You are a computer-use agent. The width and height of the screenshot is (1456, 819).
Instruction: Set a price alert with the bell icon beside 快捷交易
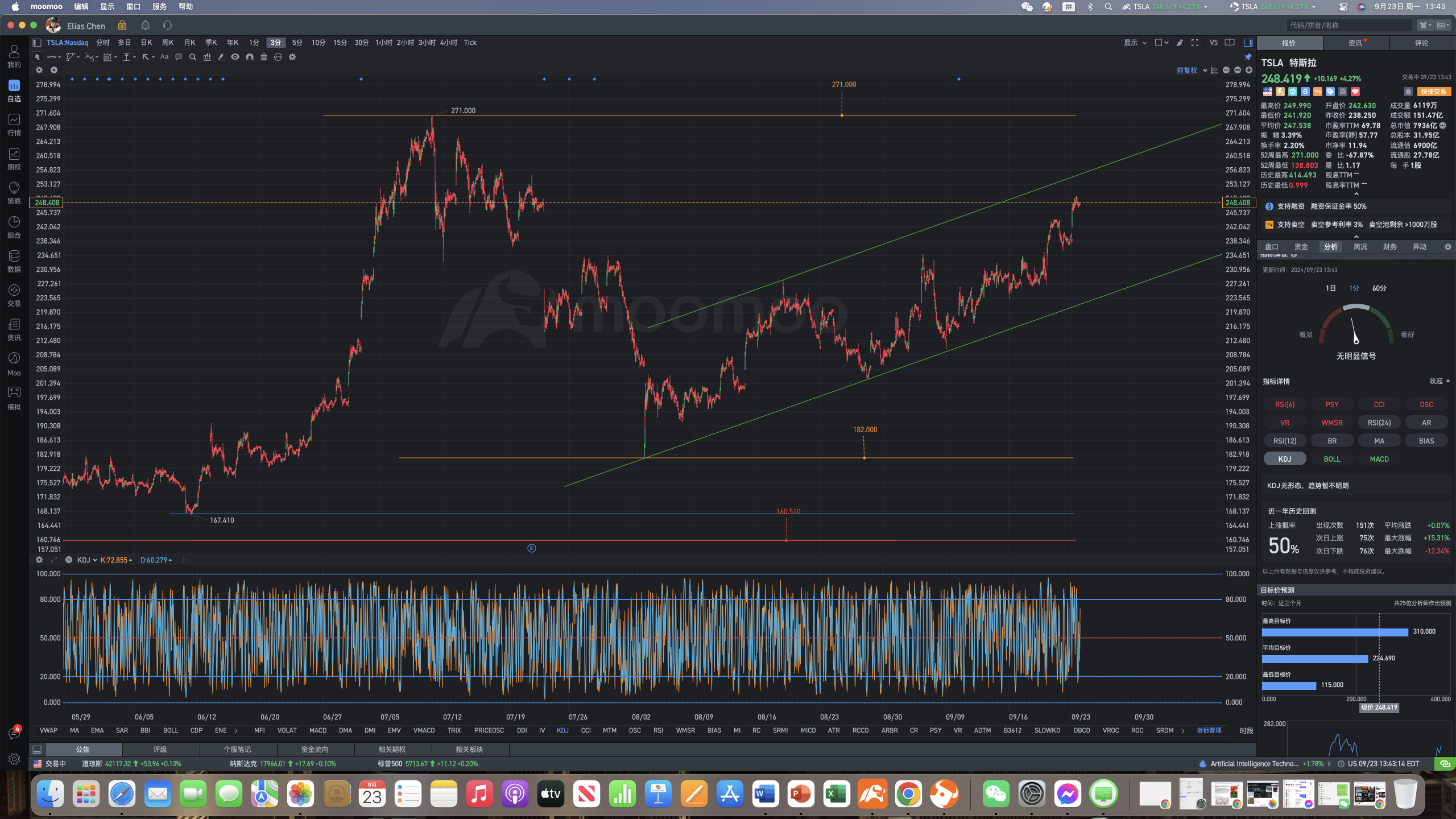1408,92
